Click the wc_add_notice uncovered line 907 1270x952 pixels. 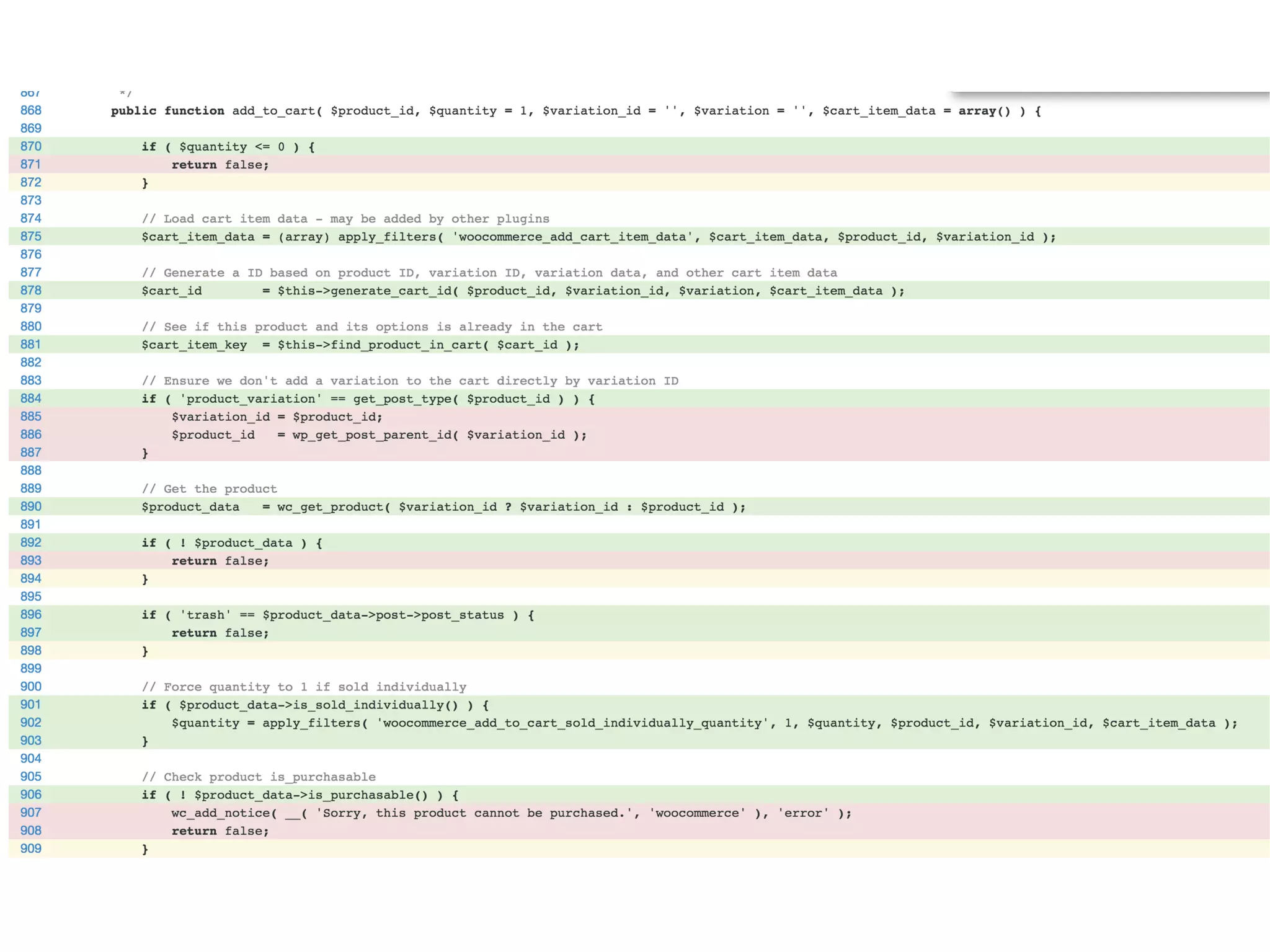[x=220, y=813]
